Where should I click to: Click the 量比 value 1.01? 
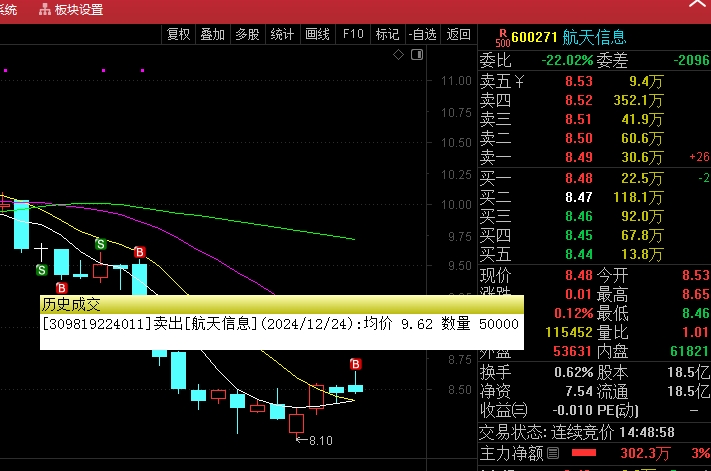point(696,332)
